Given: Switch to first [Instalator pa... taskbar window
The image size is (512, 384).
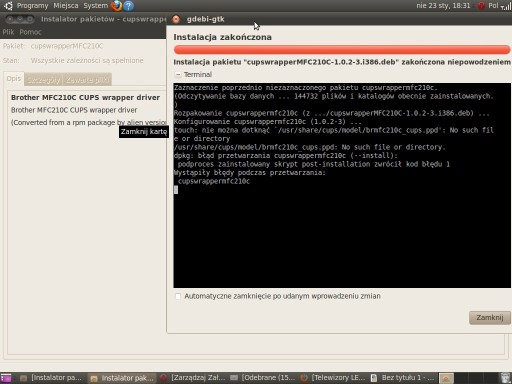Looking at the screenshot, I should (51, 378).
